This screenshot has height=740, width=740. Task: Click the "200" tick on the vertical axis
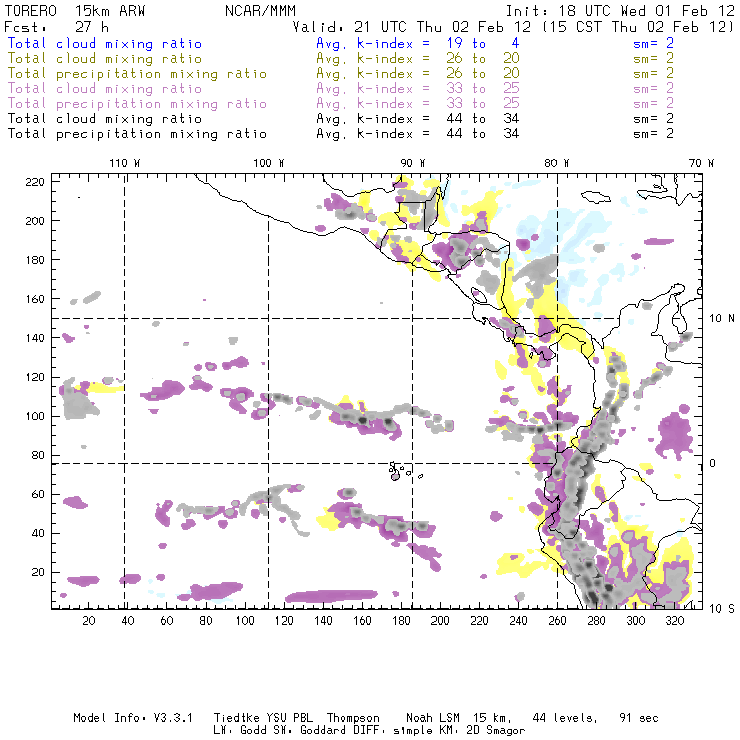point(35,221)
